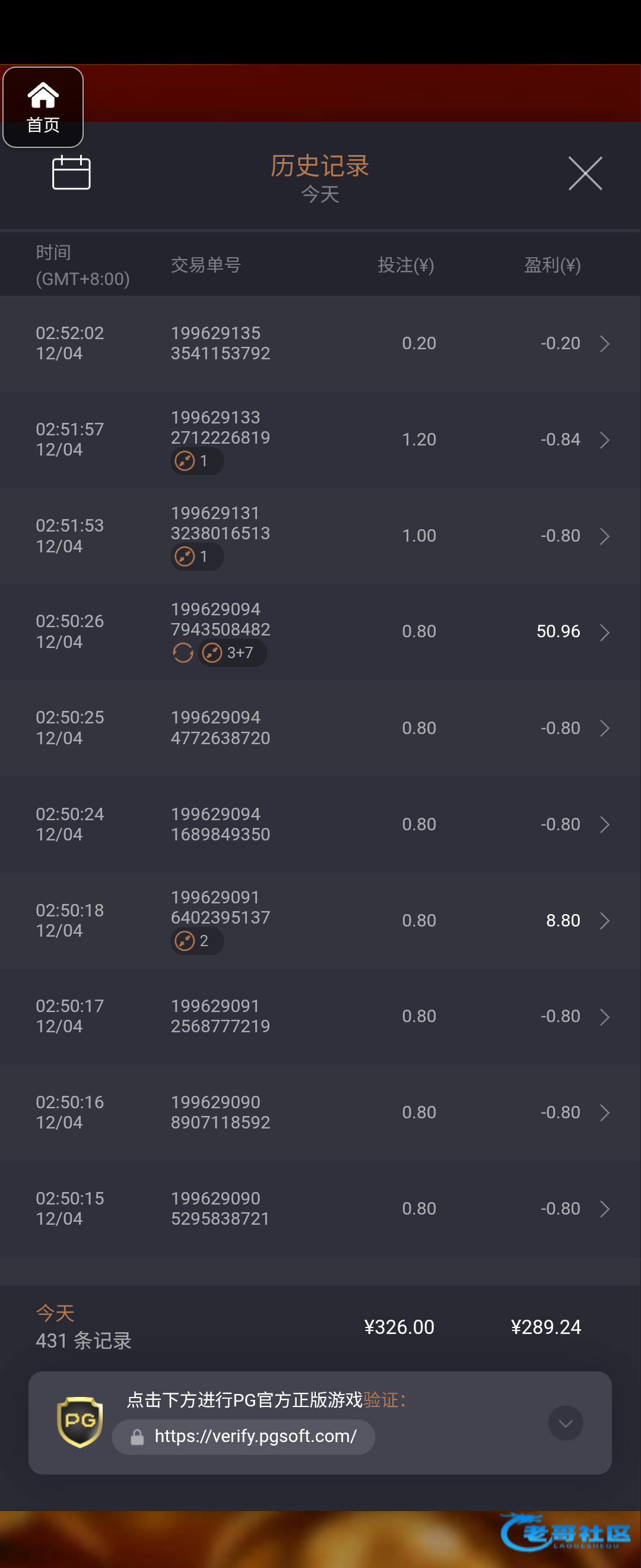Click the circular respin icon on the 50.96 record
641x1568 pixels.
182,653
